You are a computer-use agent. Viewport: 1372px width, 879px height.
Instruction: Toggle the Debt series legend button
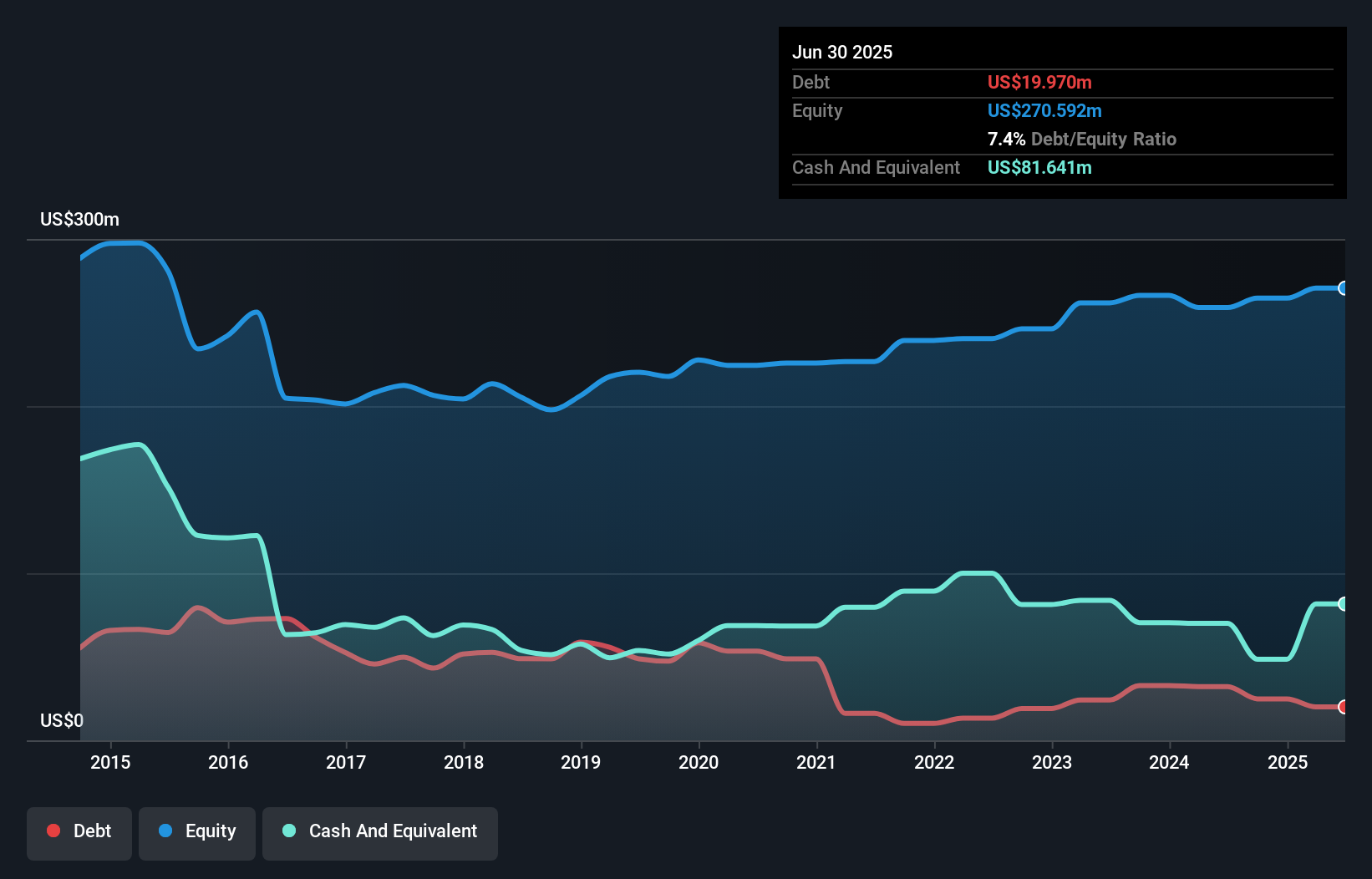click(79, 832)
